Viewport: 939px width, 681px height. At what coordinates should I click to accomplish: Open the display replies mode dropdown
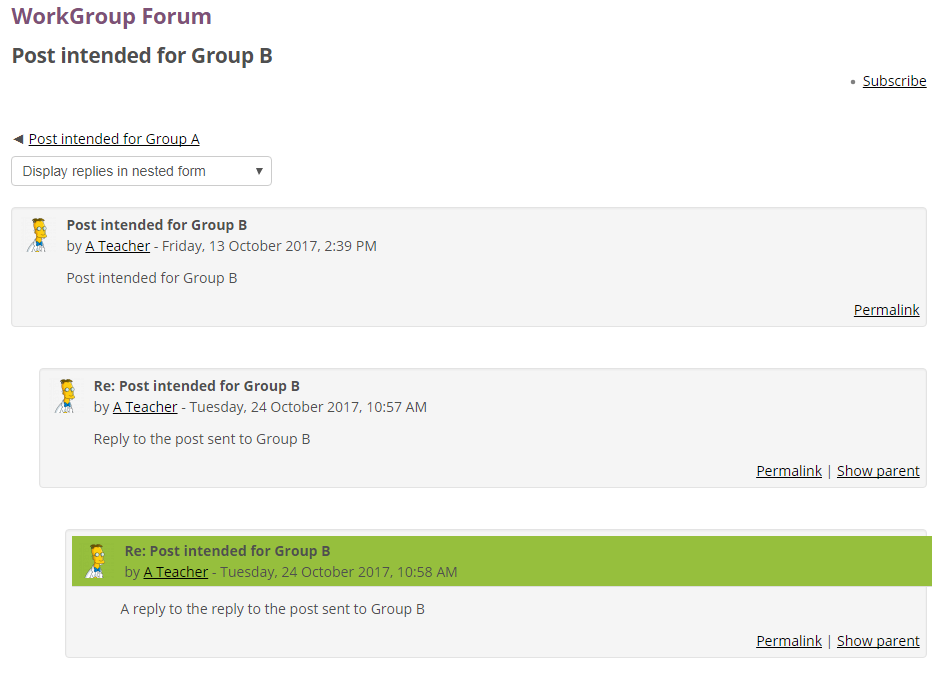(x=140, y=171)
